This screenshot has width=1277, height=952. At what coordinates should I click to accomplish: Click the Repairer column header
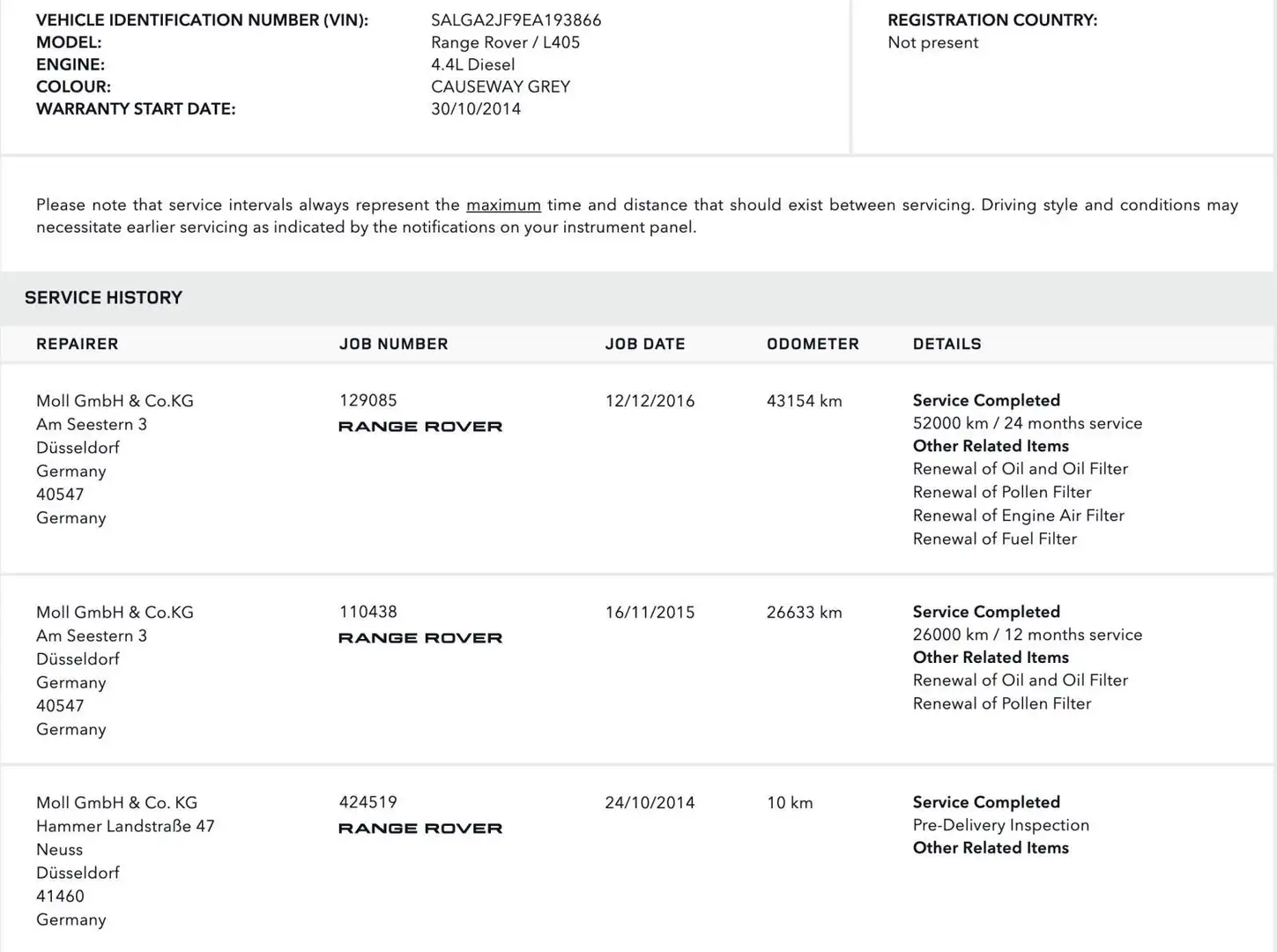pos(77,345)
